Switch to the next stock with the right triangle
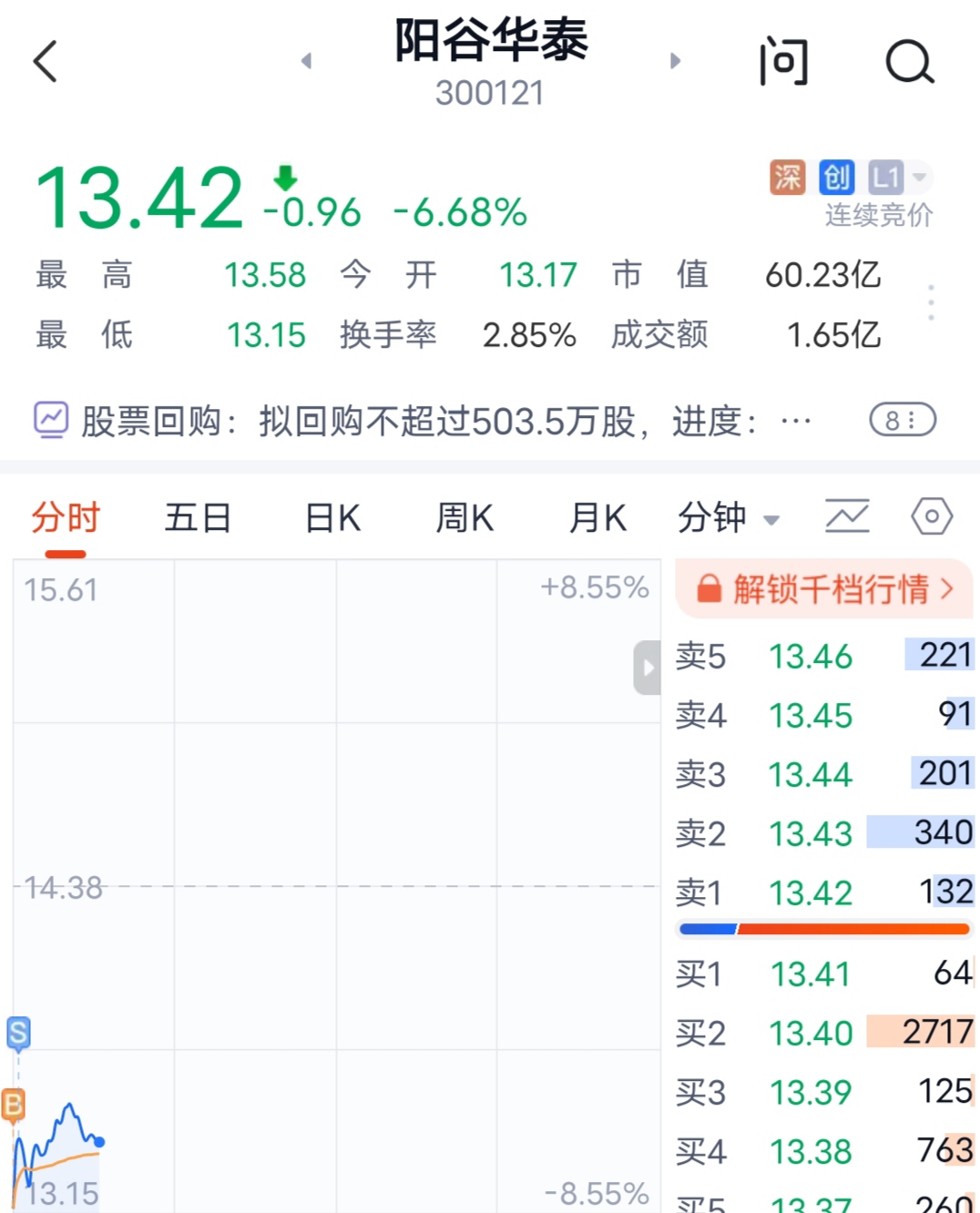 (675, 61)
